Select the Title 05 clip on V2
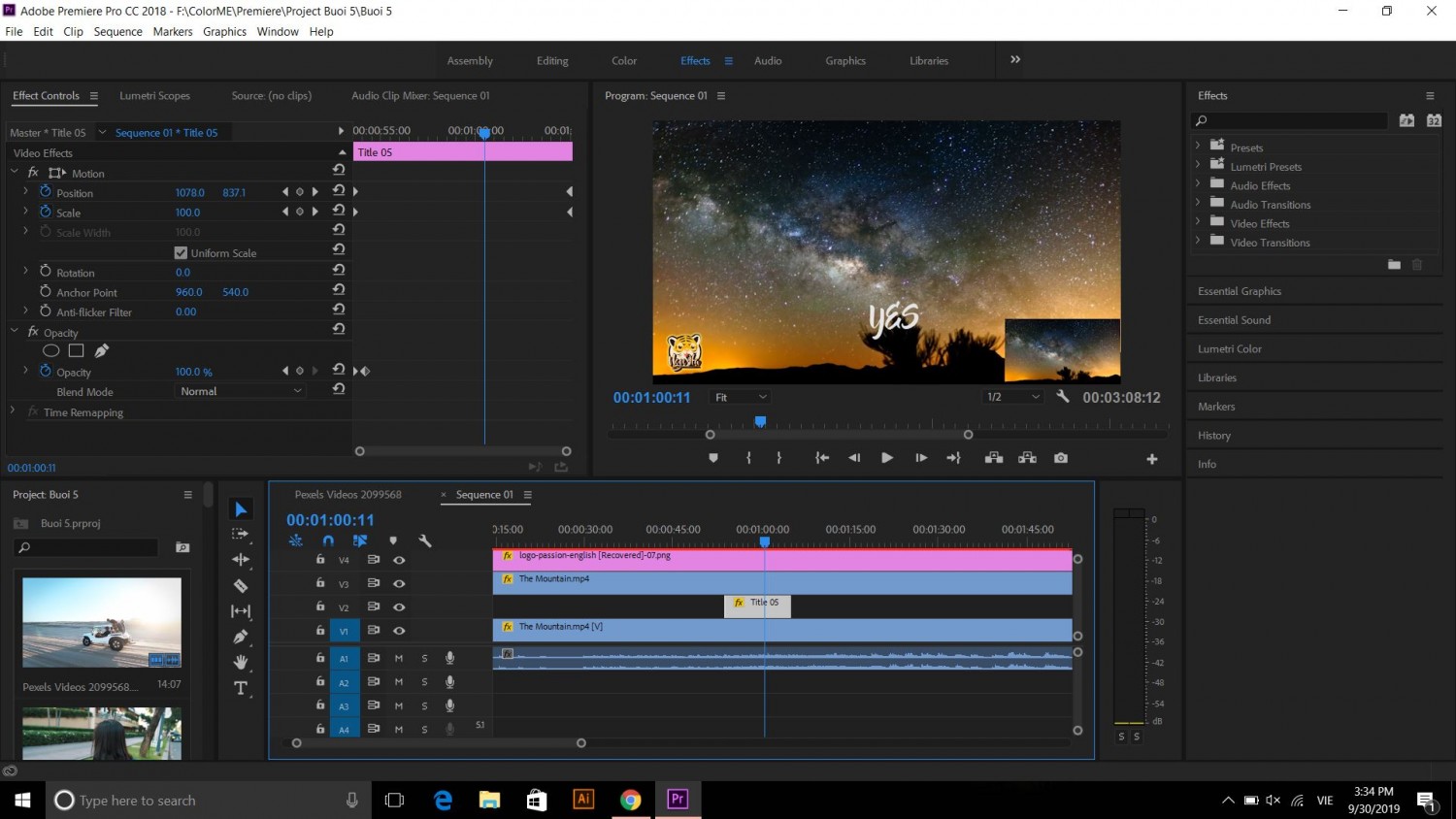 758,606
